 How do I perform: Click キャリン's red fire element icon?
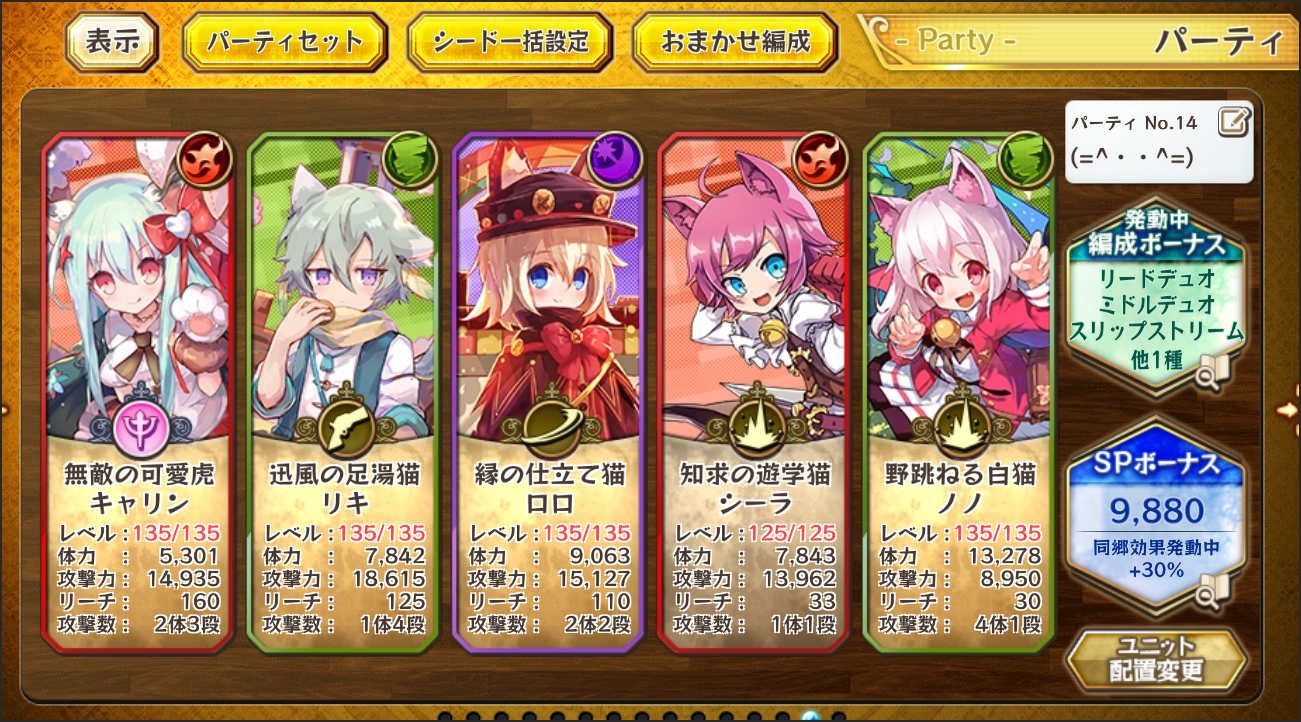[x=205, y=159]
